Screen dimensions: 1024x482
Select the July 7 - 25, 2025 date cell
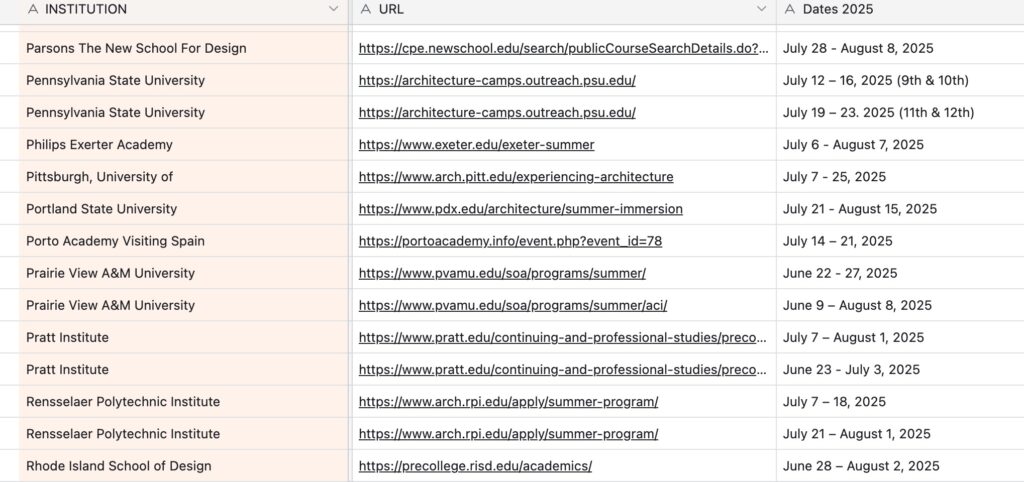tap(900, 177)
